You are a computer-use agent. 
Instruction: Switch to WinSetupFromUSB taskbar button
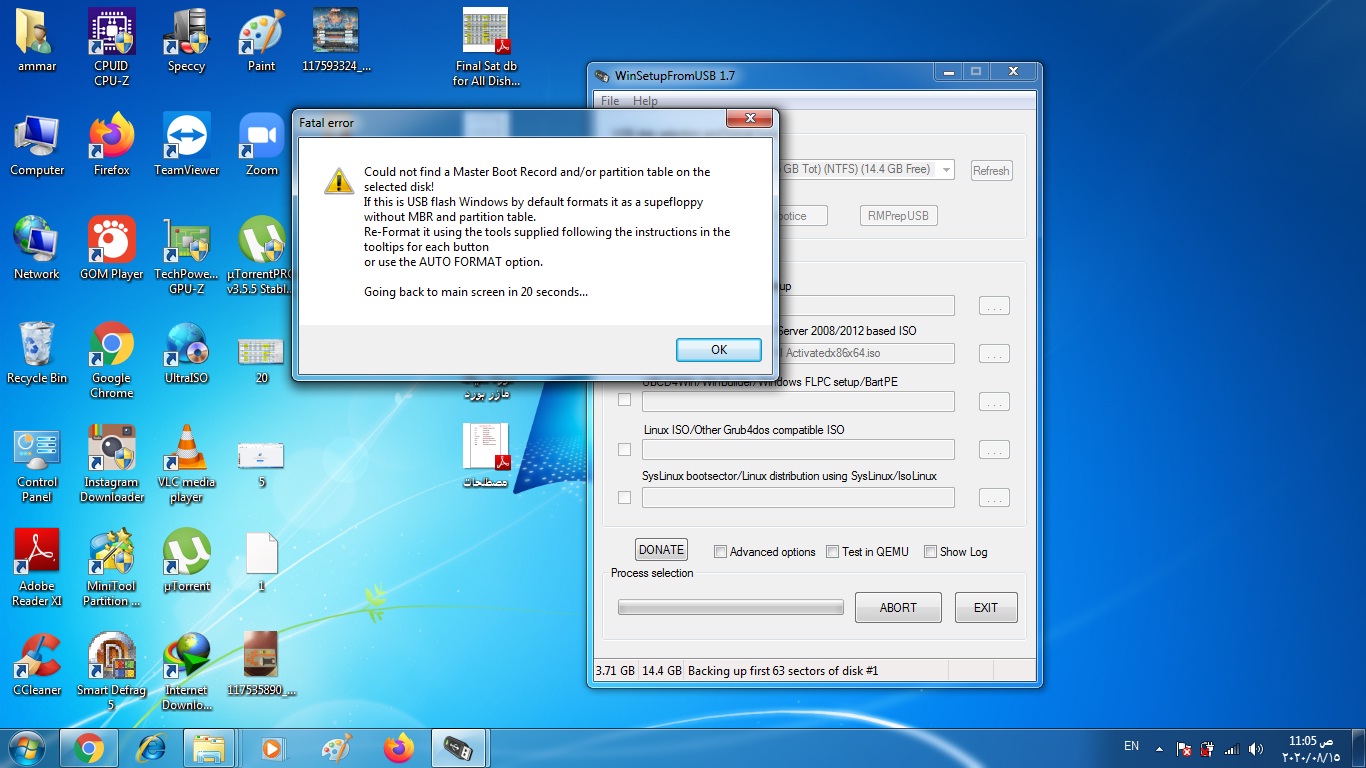457,747
